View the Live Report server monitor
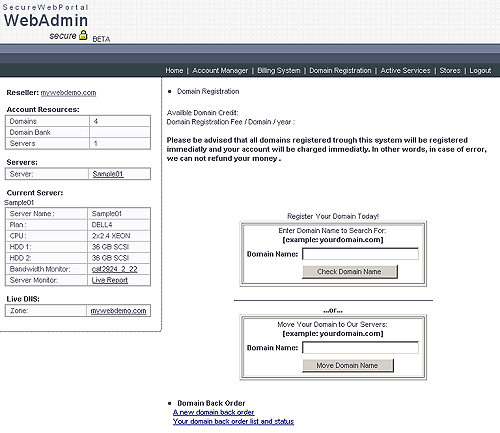 point(110,280)
